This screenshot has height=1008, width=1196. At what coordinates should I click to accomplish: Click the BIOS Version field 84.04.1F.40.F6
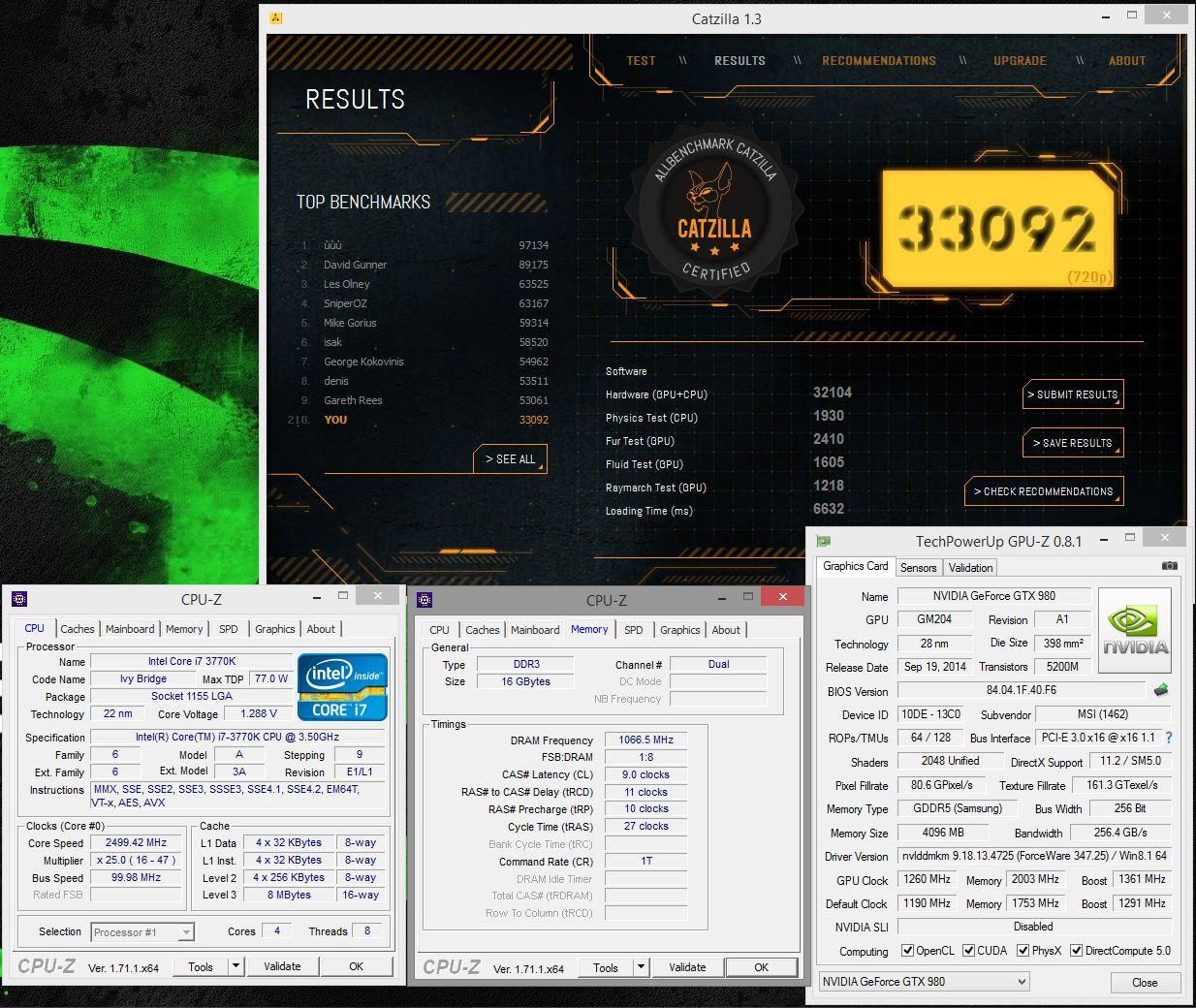pyautogui.click(x=1021, y=690)
